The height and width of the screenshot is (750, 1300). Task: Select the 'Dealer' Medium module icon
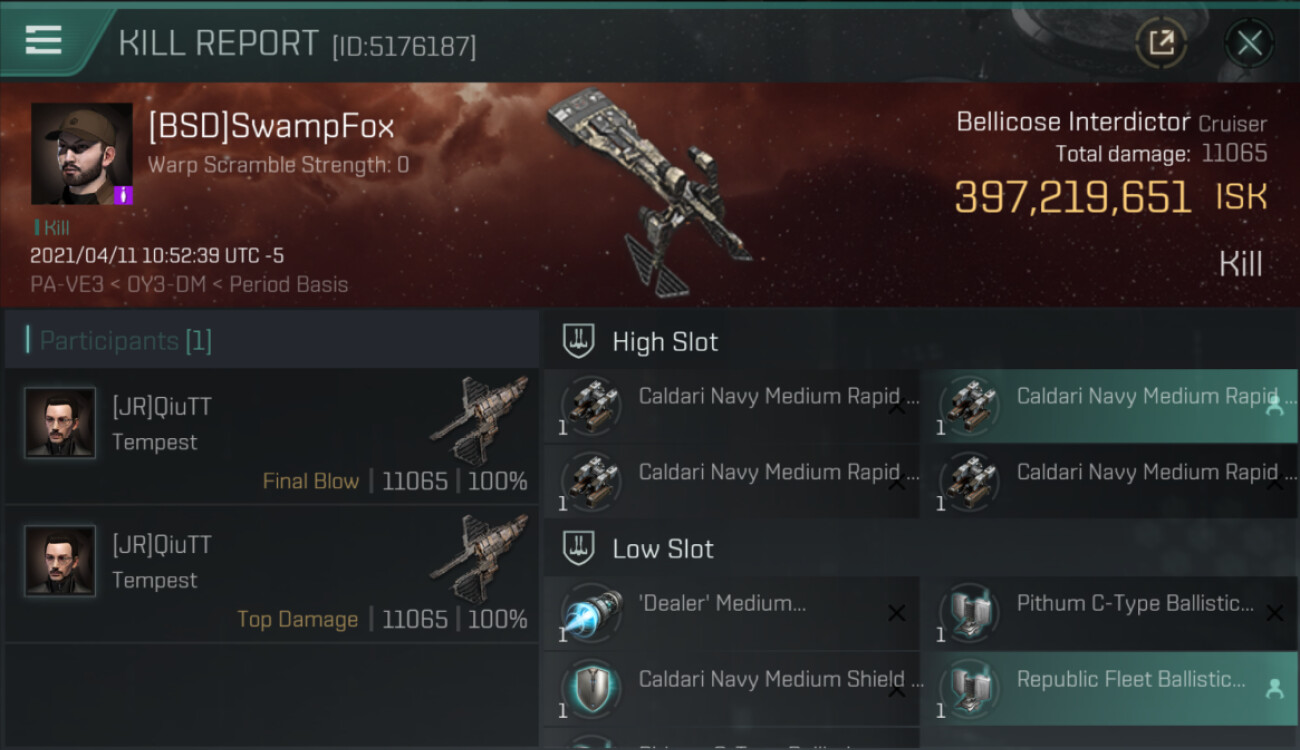click(591, 614)
